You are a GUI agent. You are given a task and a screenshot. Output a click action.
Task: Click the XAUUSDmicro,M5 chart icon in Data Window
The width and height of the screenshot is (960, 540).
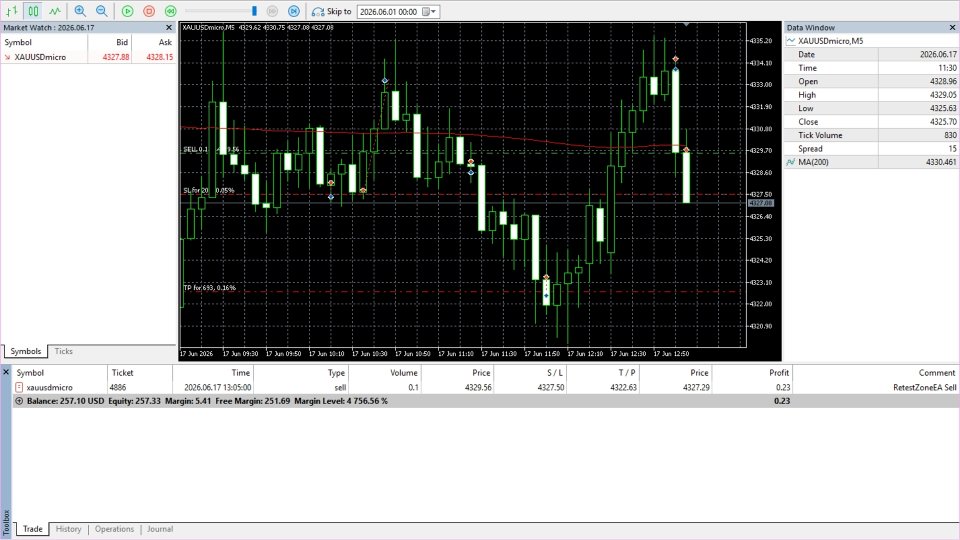[x=790, y=41]
